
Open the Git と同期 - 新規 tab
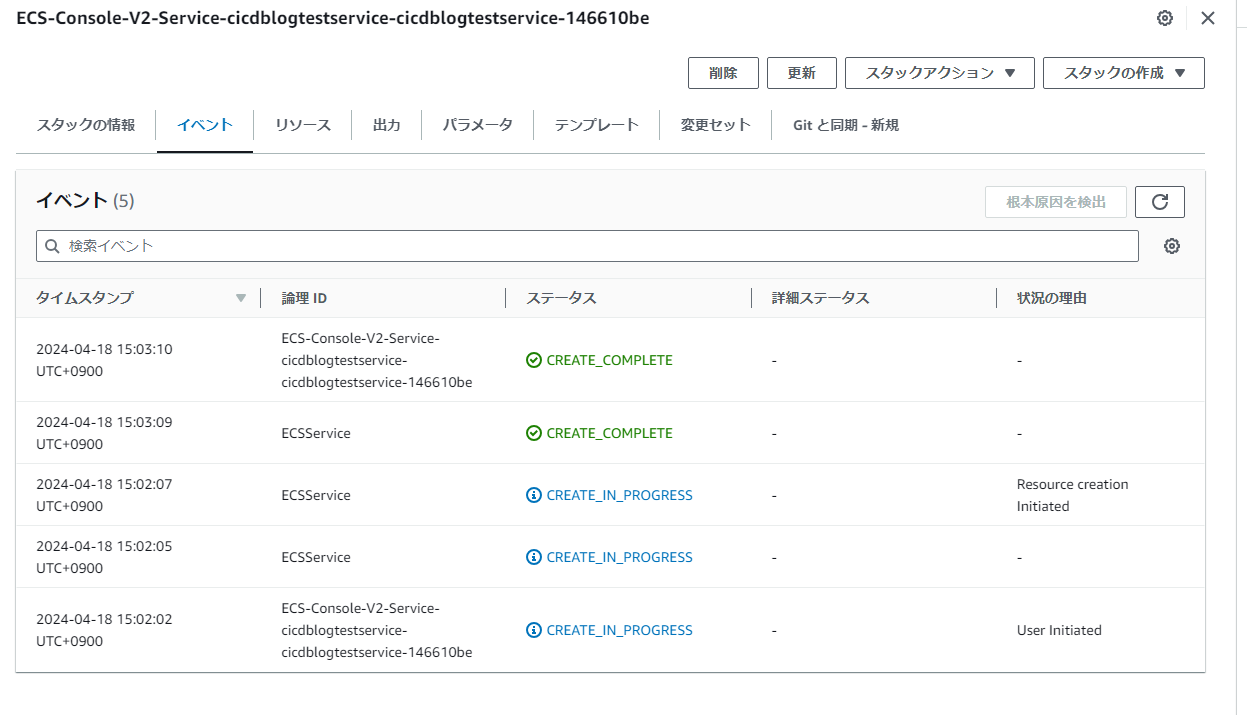point(846,125)
